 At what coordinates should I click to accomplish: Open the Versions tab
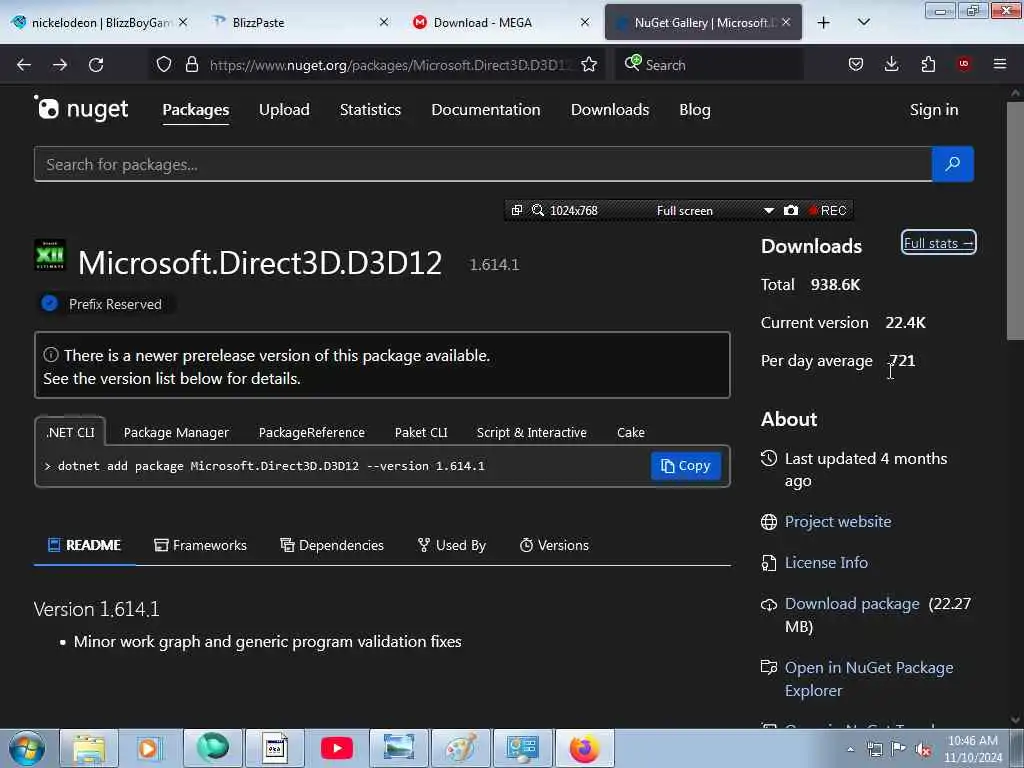(554, 545)
